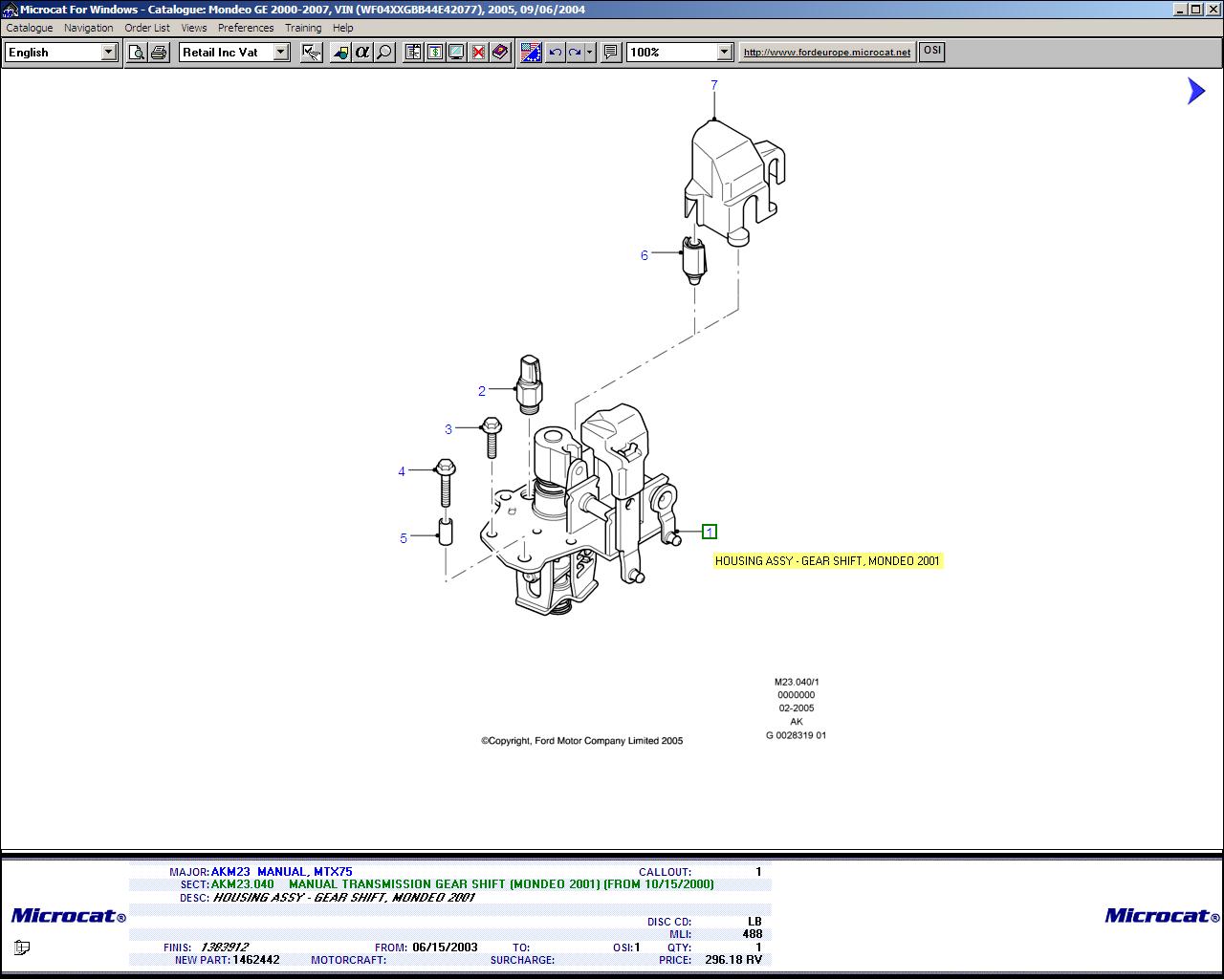Click the red X toolbar icon
This screenshot has height=980, width=1224.
[x=478, y=53]
